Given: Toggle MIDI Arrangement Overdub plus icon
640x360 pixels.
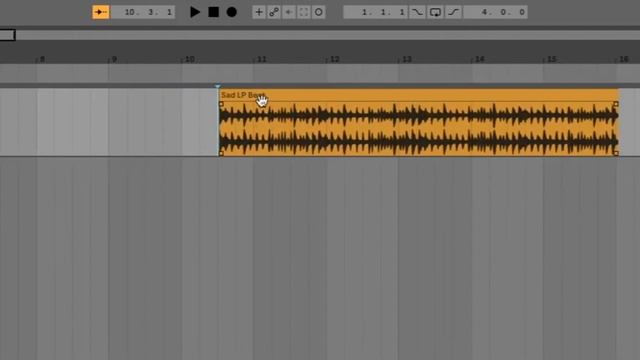Looking at the screenshot, I should tap(259, 12).
